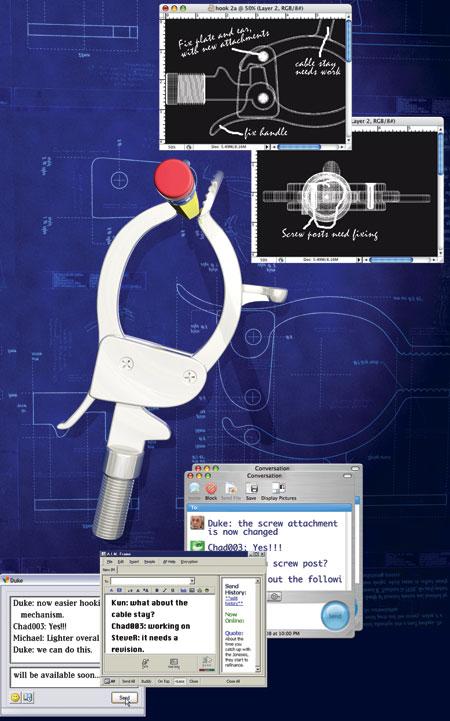This screenshot has height=721, width=450.
Task: Open the Help menu in the A.I.M. Frame window
Action: pyautogui.click(x=169, y=562)
